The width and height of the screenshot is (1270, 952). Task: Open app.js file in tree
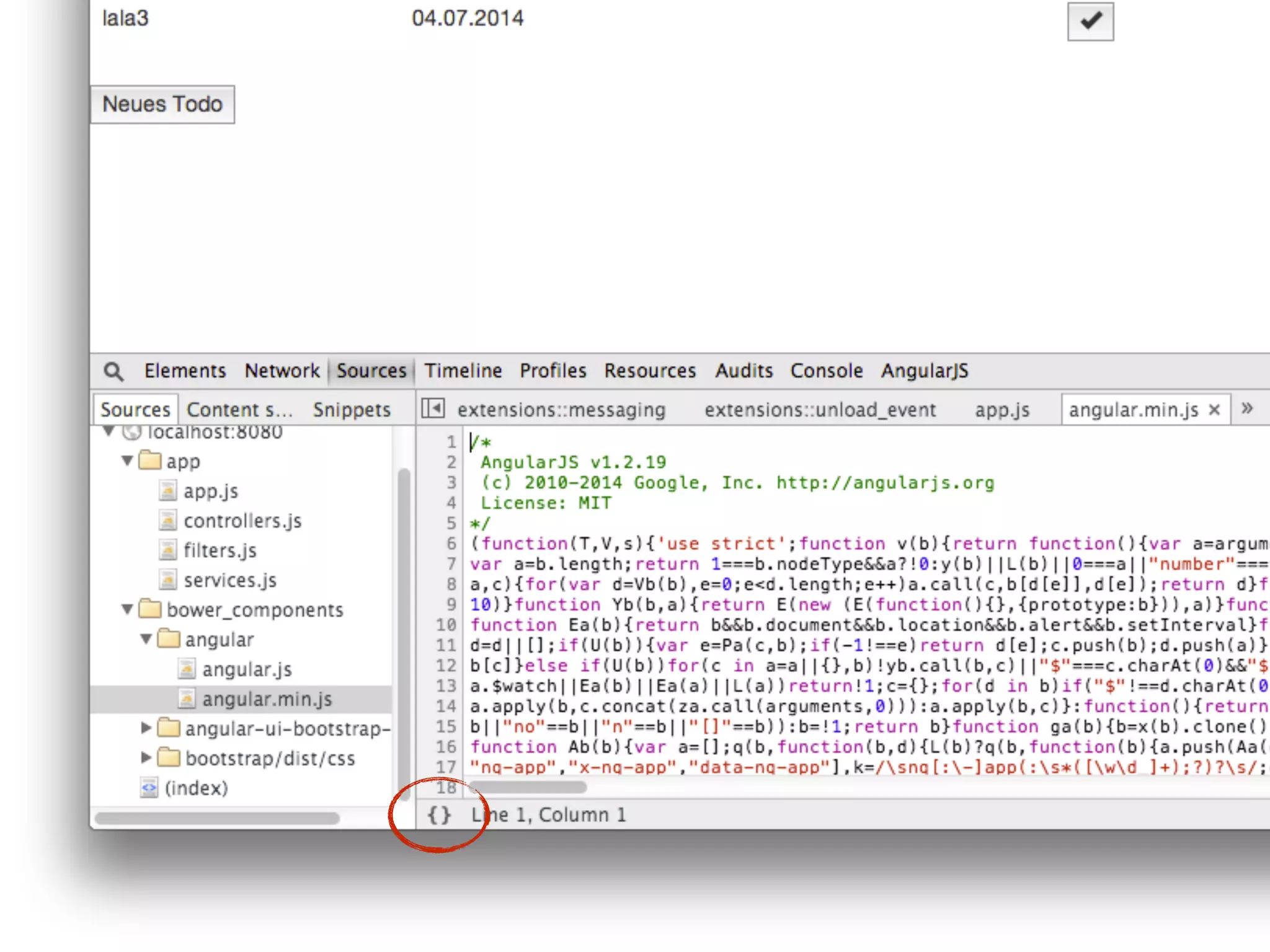(210, 491)
